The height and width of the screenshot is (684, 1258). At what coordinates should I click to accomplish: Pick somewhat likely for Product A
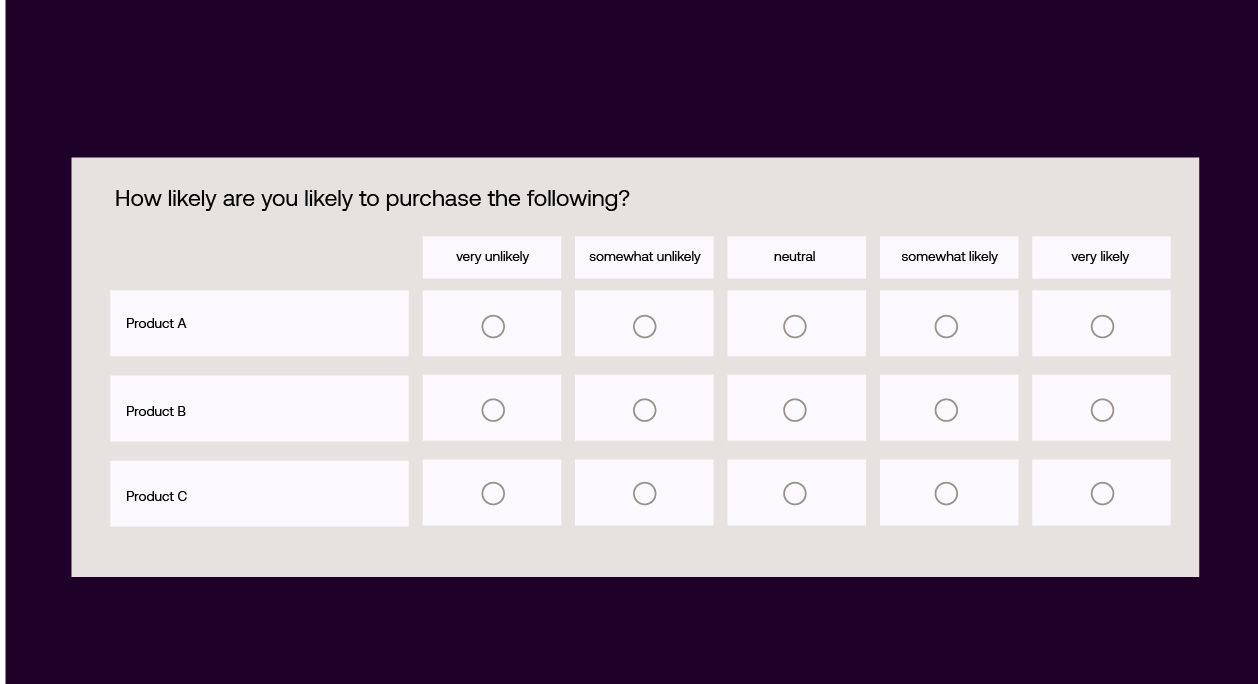[946, 327]
